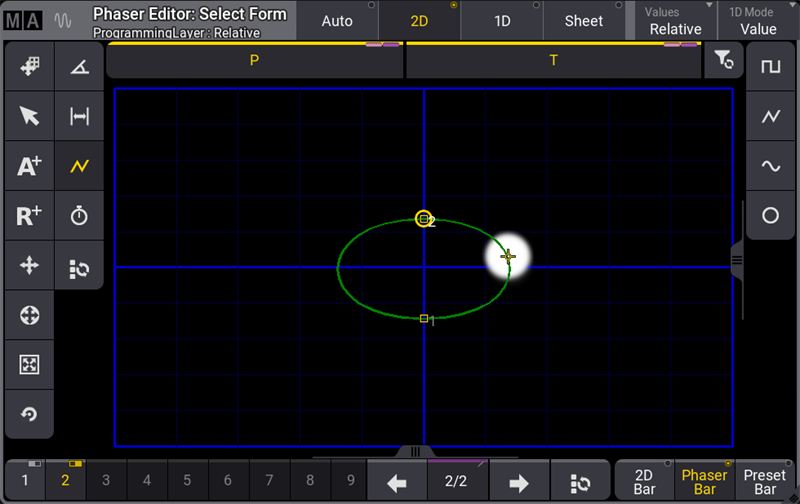Toggle Auto view mode
The height and width of the screenshot is (504, 800).
click(337, 21)
